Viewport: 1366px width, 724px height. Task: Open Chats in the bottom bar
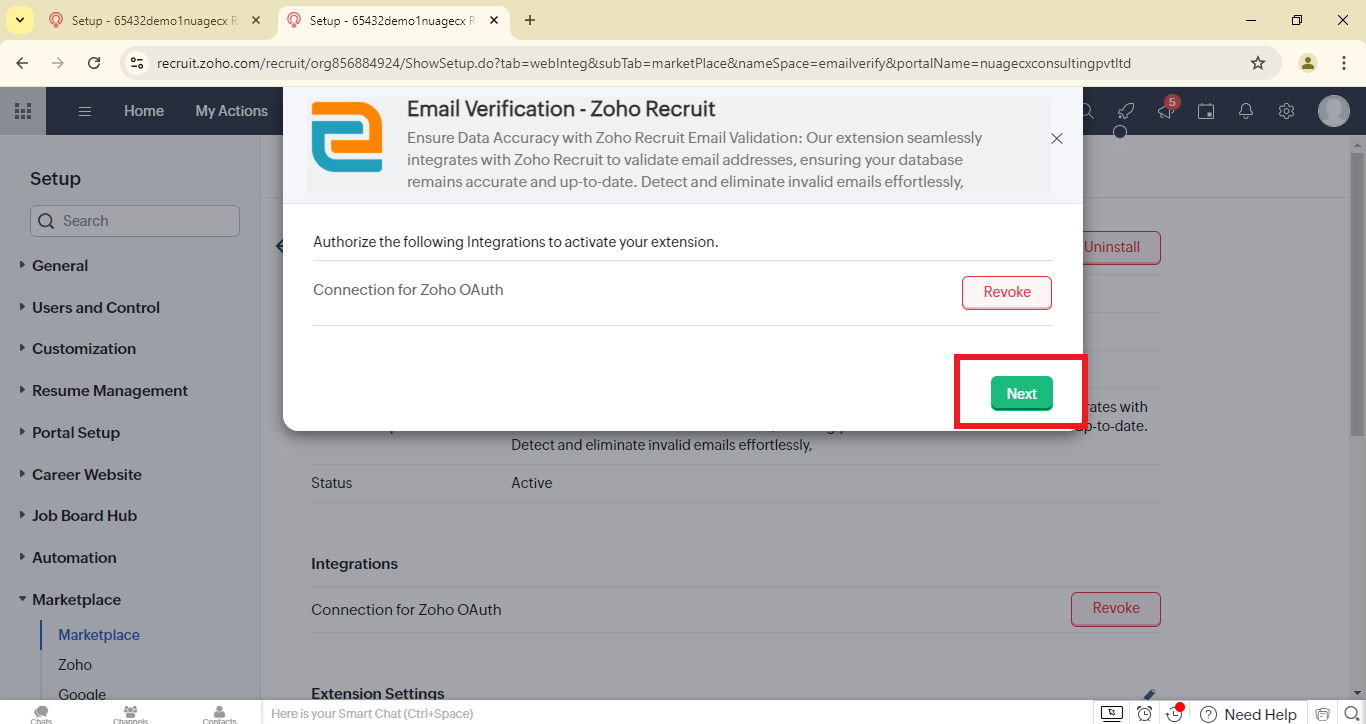[42, 714]
